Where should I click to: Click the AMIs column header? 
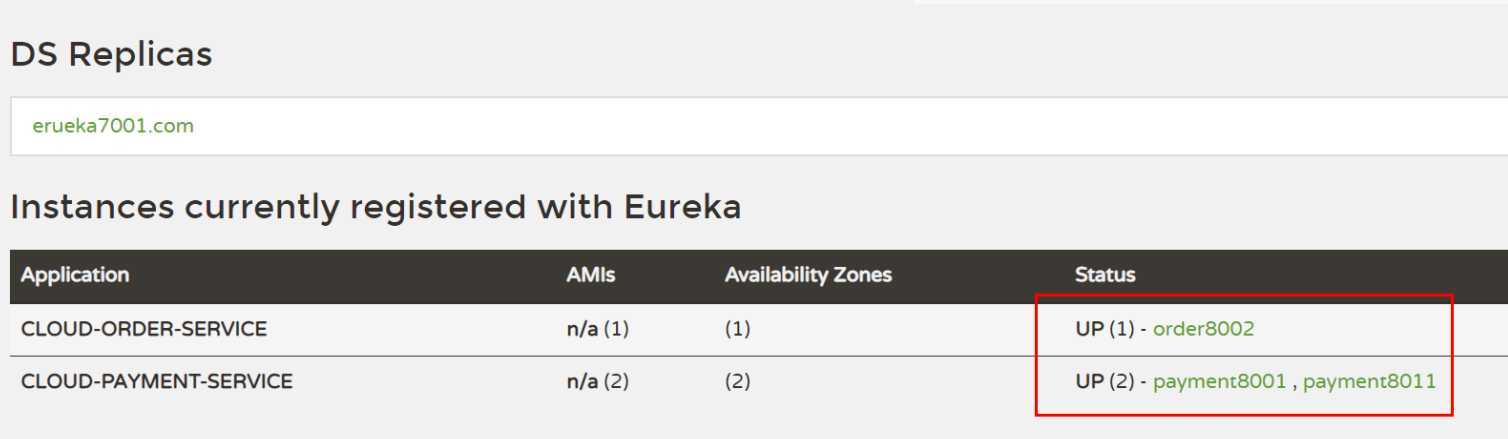coord(591,275)
